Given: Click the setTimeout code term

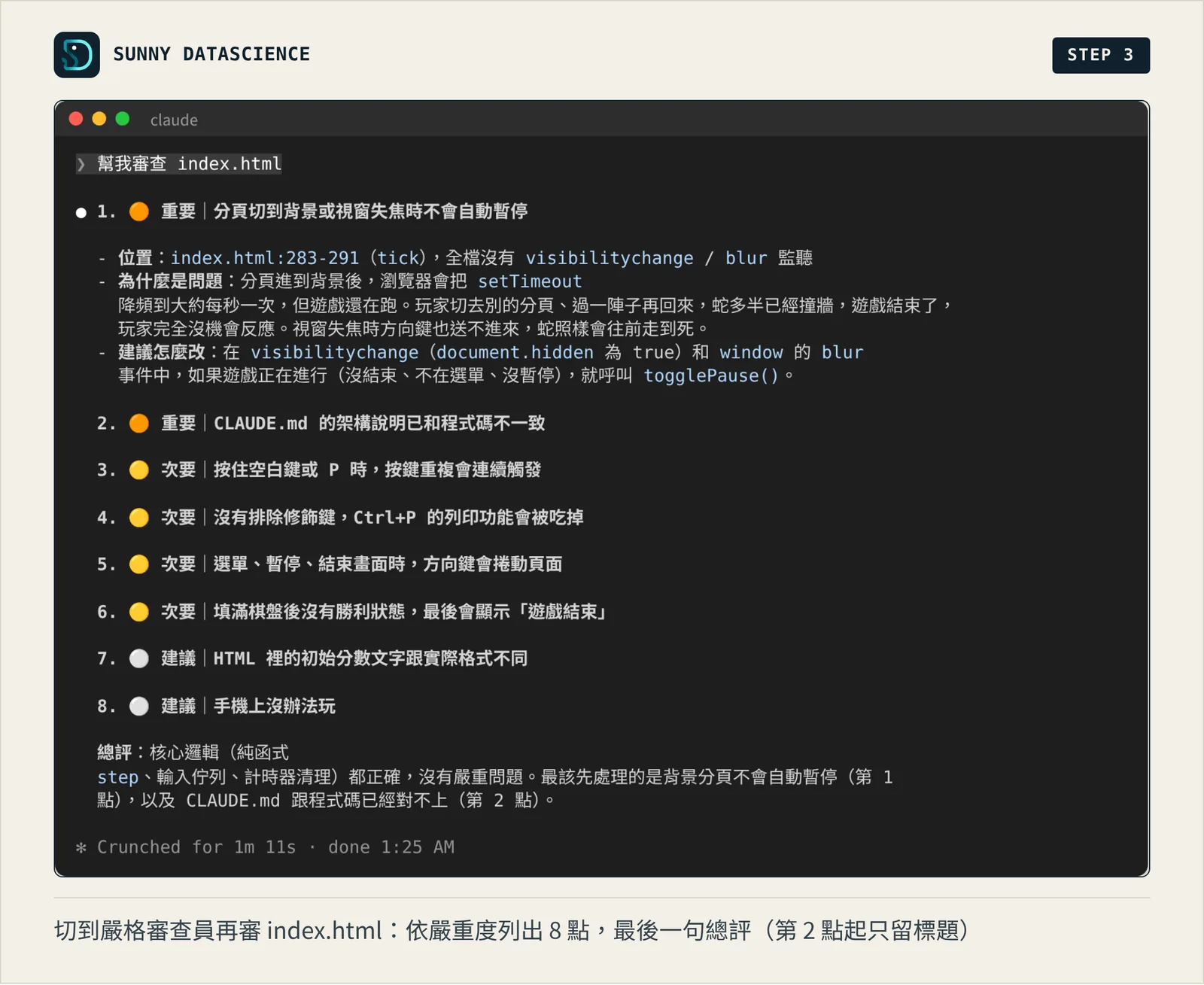Looking at the screenshot, I should (x=530, y=281).
